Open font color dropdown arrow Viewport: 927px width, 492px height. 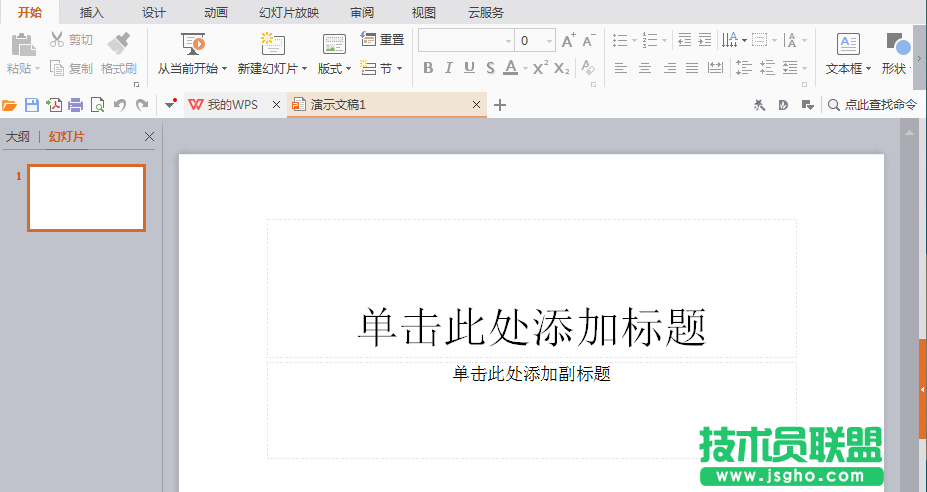click(525, 69)
